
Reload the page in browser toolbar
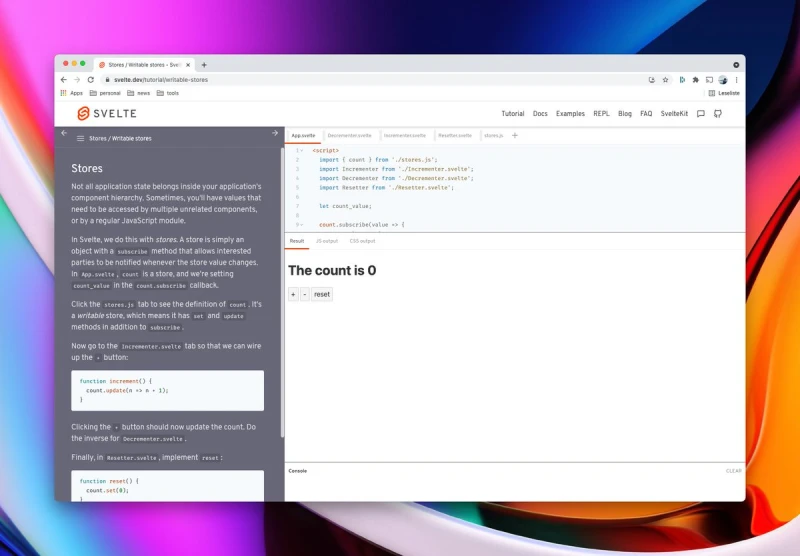point(91,80)
